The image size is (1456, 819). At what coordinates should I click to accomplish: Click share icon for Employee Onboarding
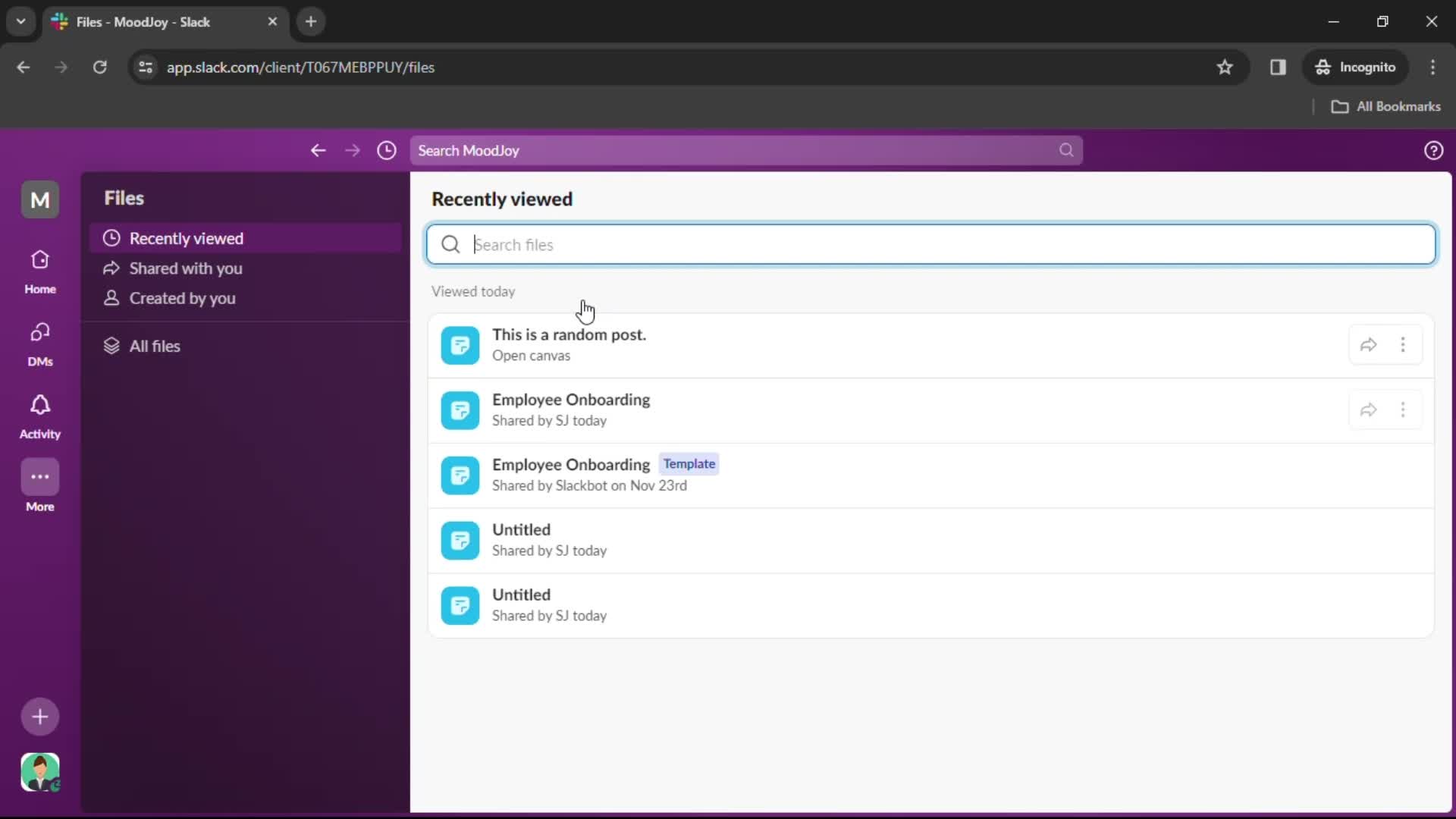click(x=1368, y=410)
